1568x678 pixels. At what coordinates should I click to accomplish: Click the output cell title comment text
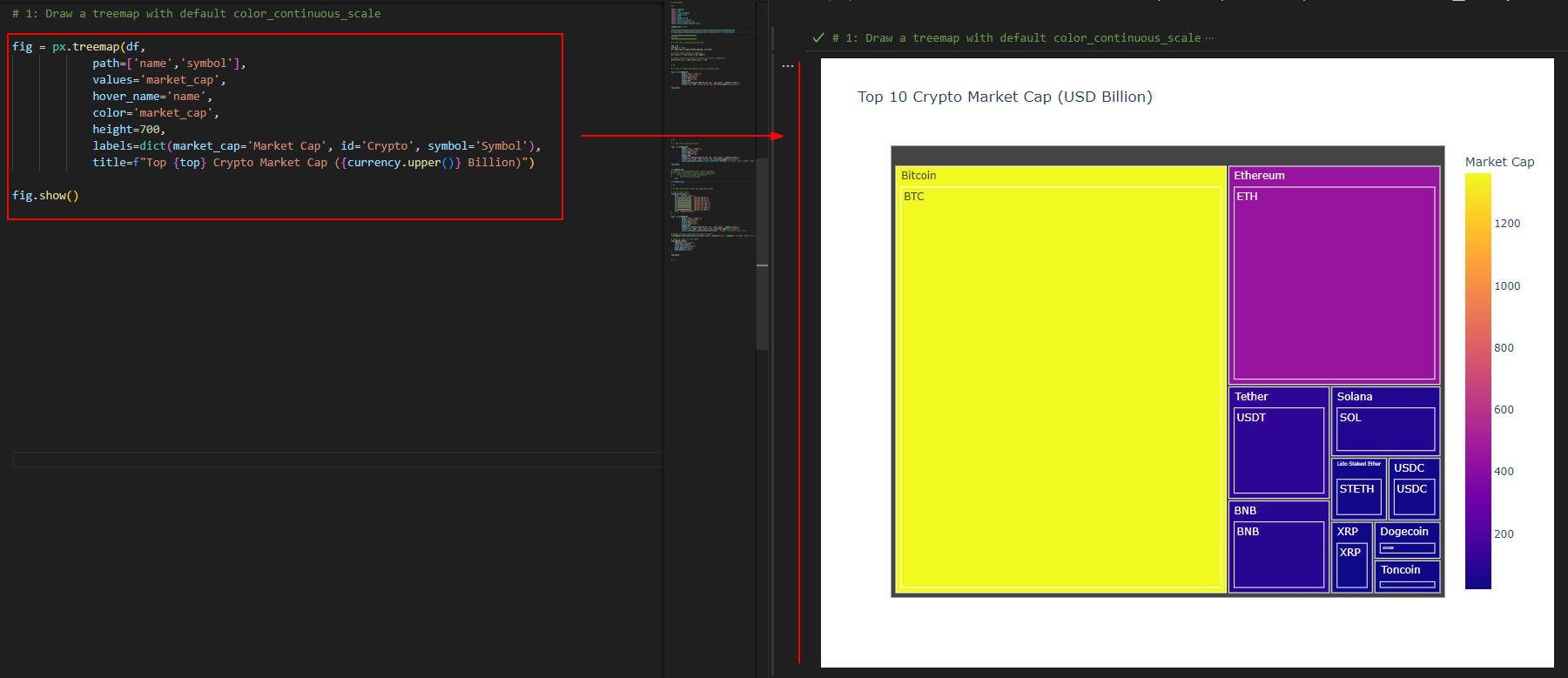[1016, 38]
